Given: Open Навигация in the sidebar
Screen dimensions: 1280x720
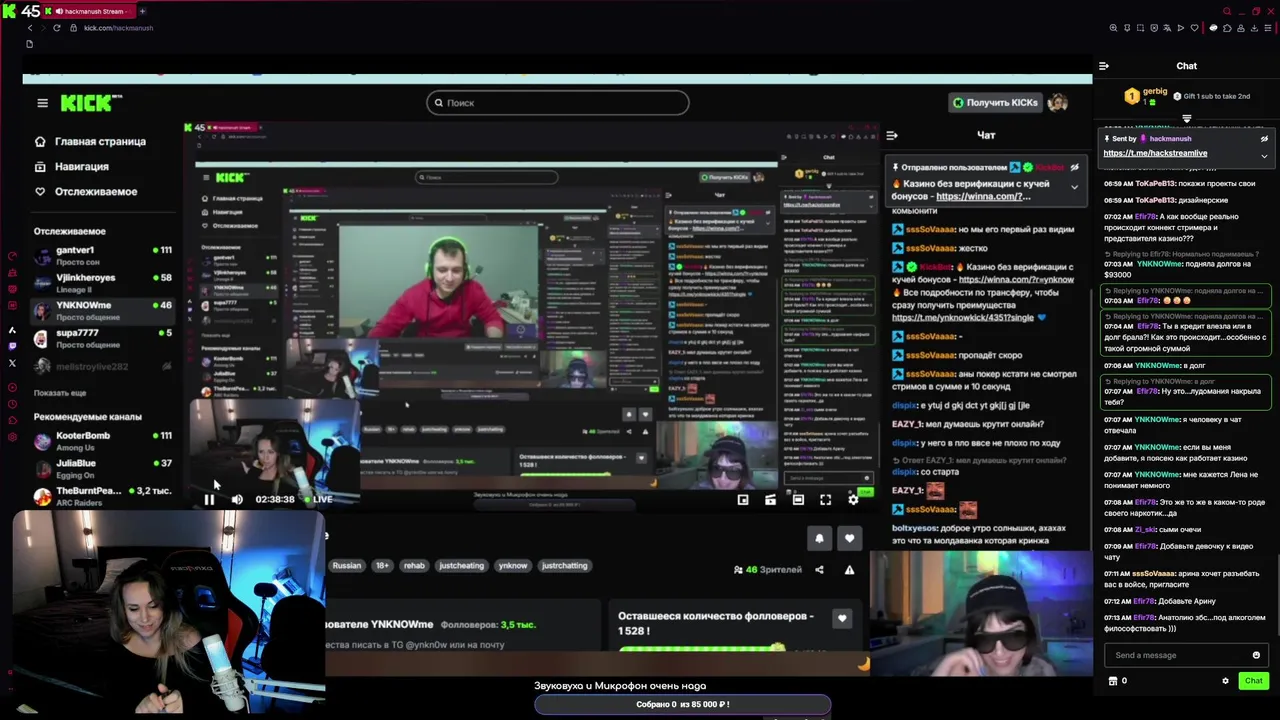Looking at the screenshot, I should [x=81, y=167].
